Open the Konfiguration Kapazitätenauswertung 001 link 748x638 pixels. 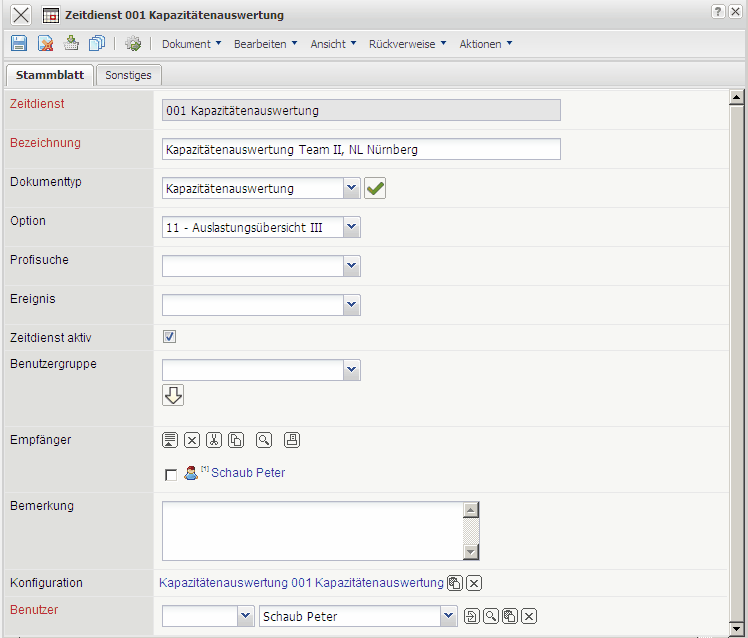pos(301,583)
